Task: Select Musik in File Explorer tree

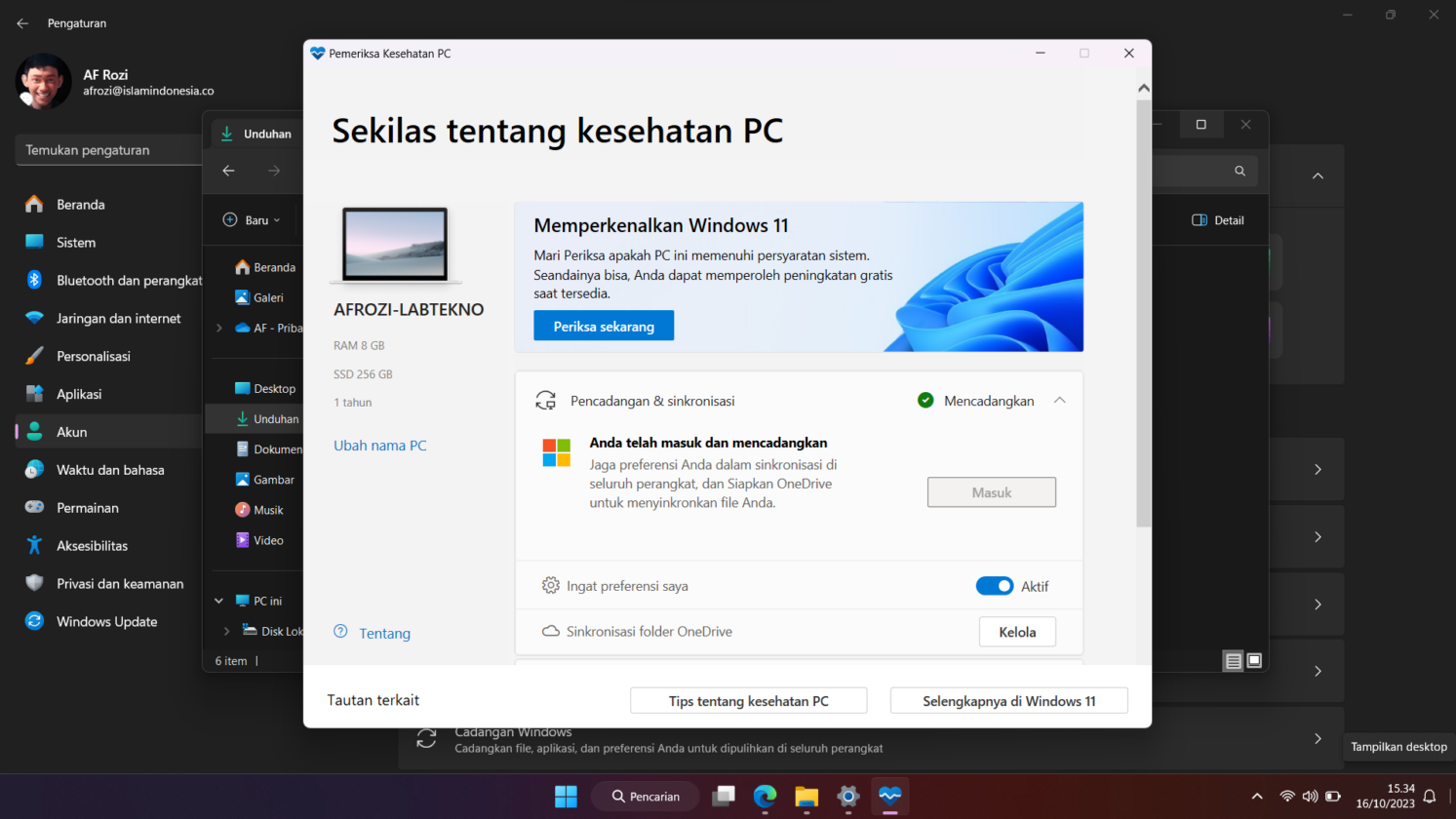Action: coord(259,510)
